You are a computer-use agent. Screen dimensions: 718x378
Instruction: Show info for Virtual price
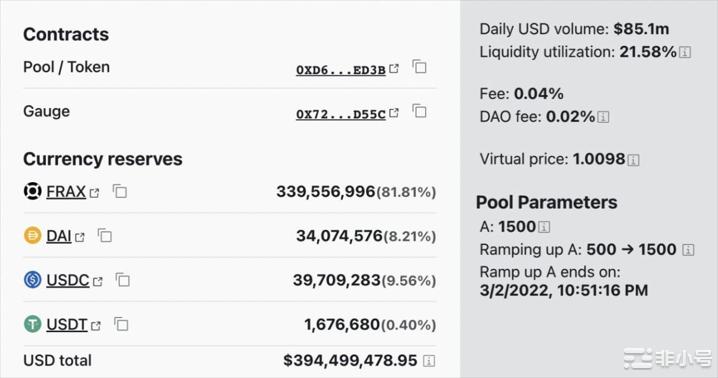(x=634, y=160)
